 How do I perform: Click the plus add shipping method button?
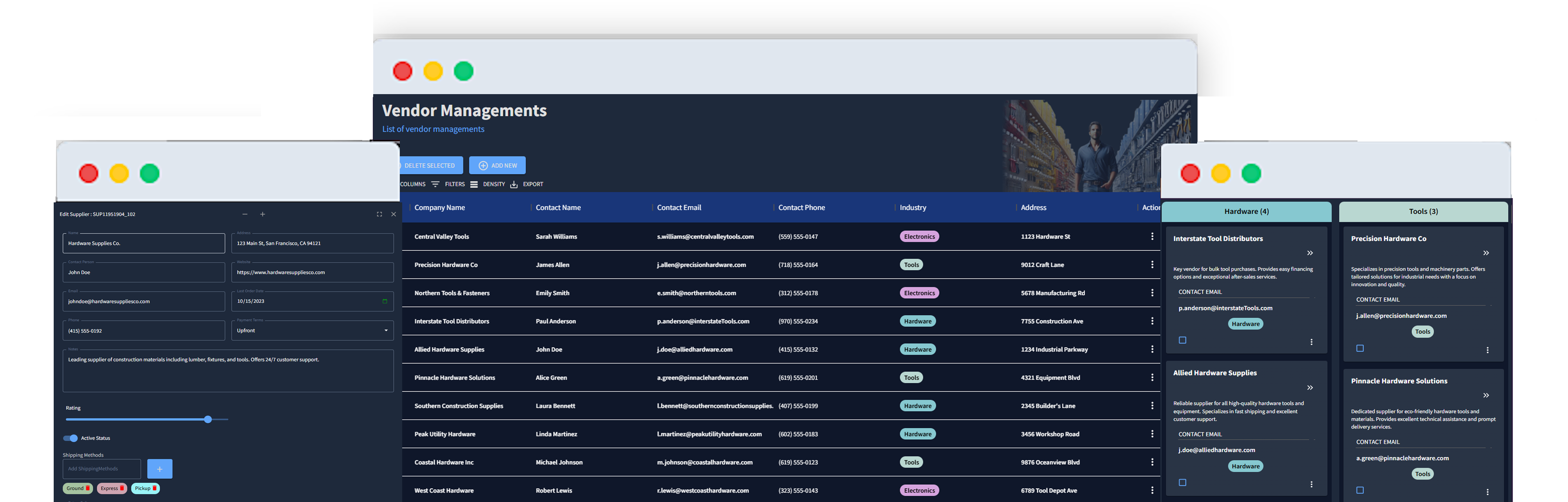click(160, 469)
